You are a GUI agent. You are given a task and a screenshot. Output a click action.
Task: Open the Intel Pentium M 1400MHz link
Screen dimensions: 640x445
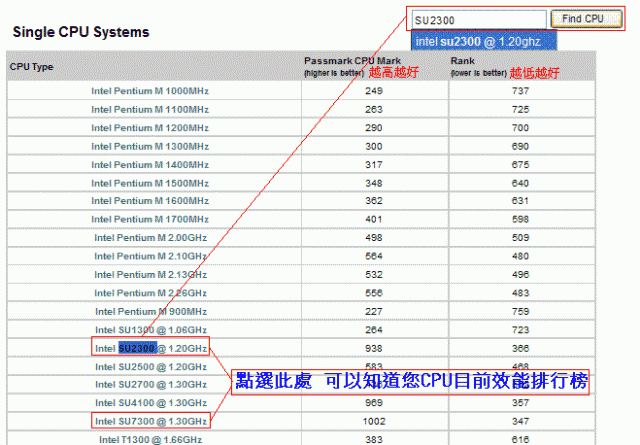(x=150, y=165)
